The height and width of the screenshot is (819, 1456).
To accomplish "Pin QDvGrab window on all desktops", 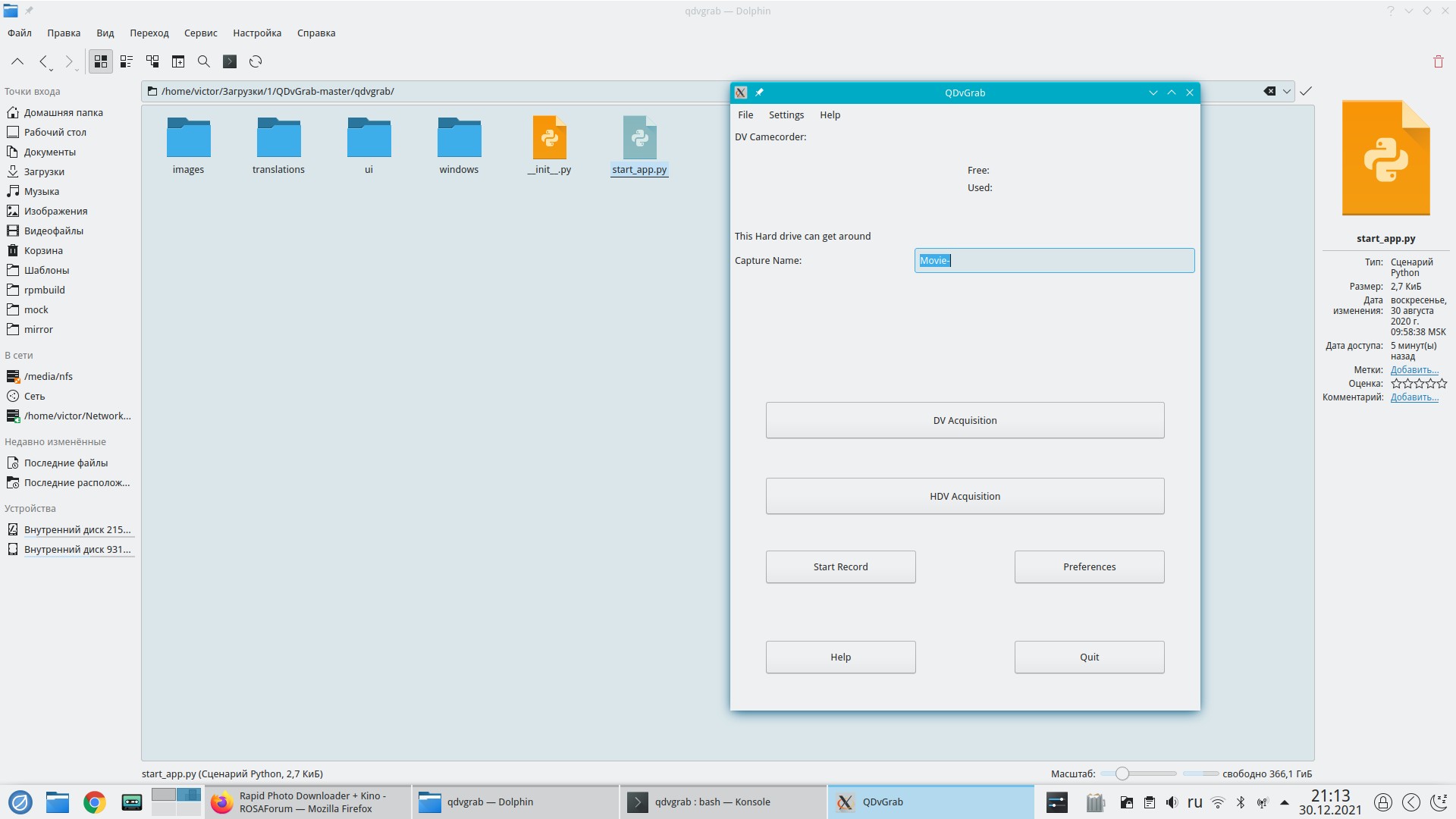I will pyautogui.click(x=759, y=93).
